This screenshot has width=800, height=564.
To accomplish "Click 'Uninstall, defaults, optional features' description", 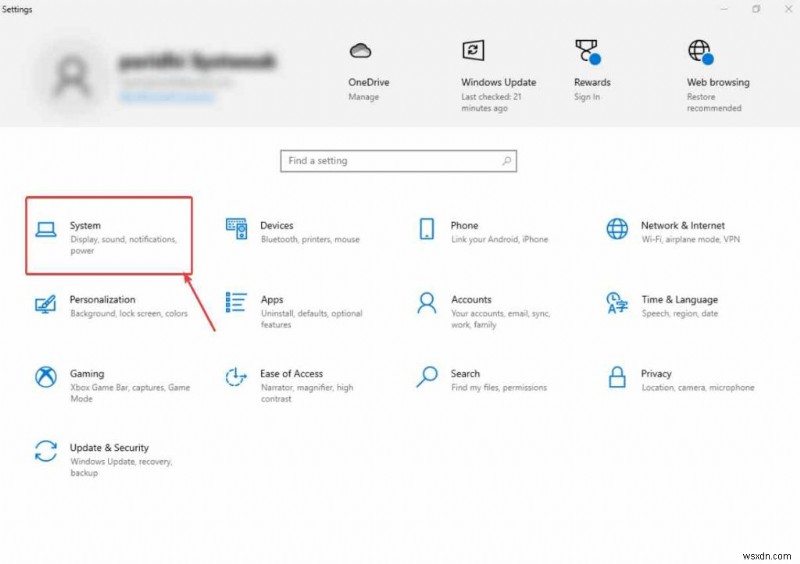I will [312, 319].
